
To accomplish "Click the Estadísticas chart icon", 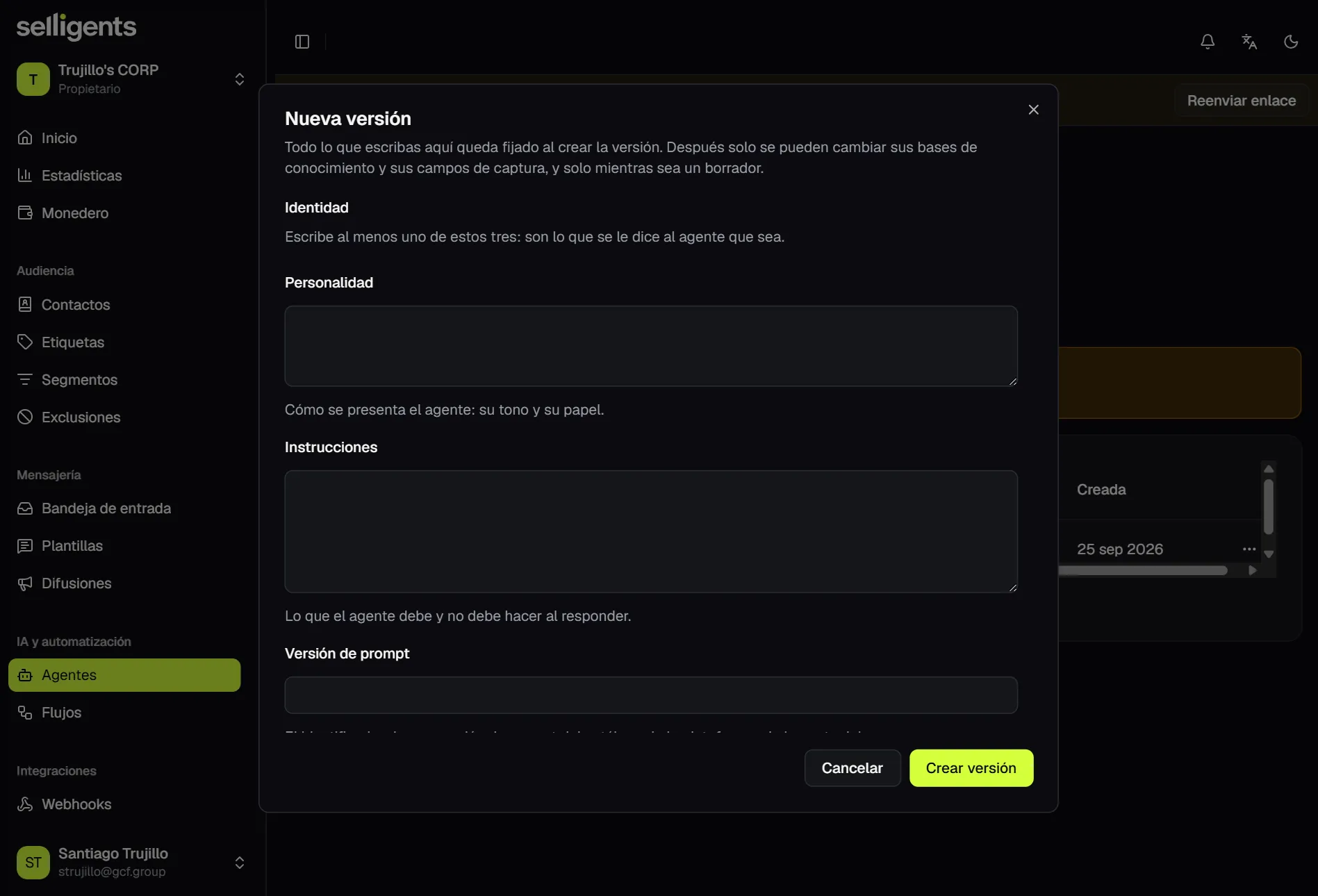I will [25, 175].
